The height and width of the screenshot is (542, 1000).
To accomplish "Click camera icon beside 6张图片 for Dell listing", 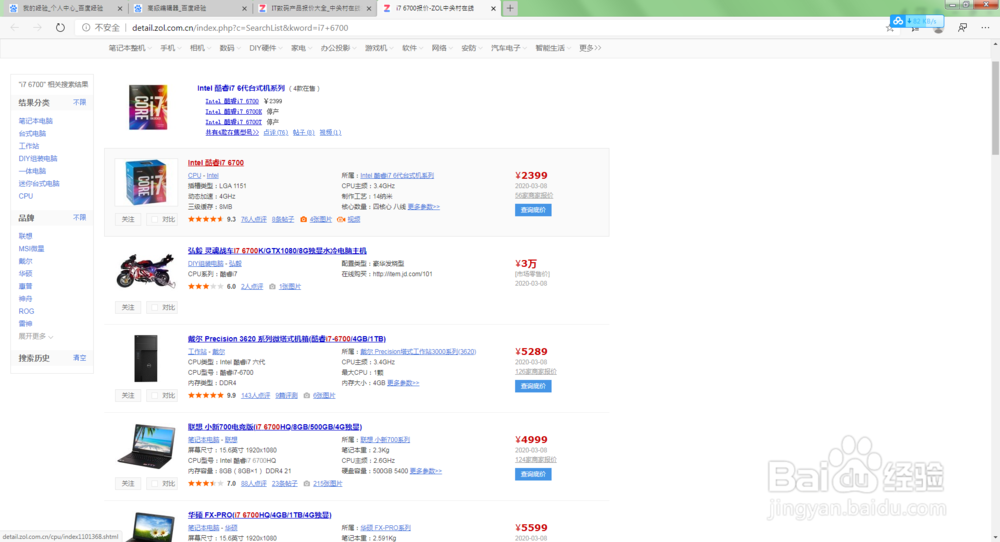I will (x=307, y=395).
